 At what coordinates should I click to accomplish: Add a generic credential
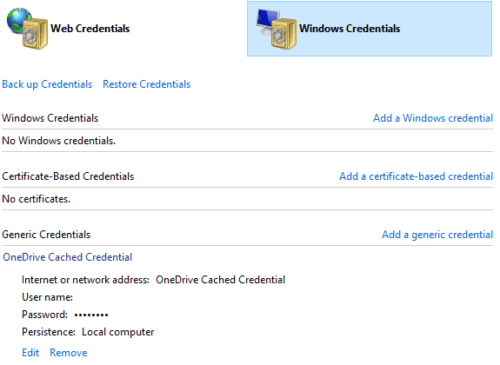(437, 235)
